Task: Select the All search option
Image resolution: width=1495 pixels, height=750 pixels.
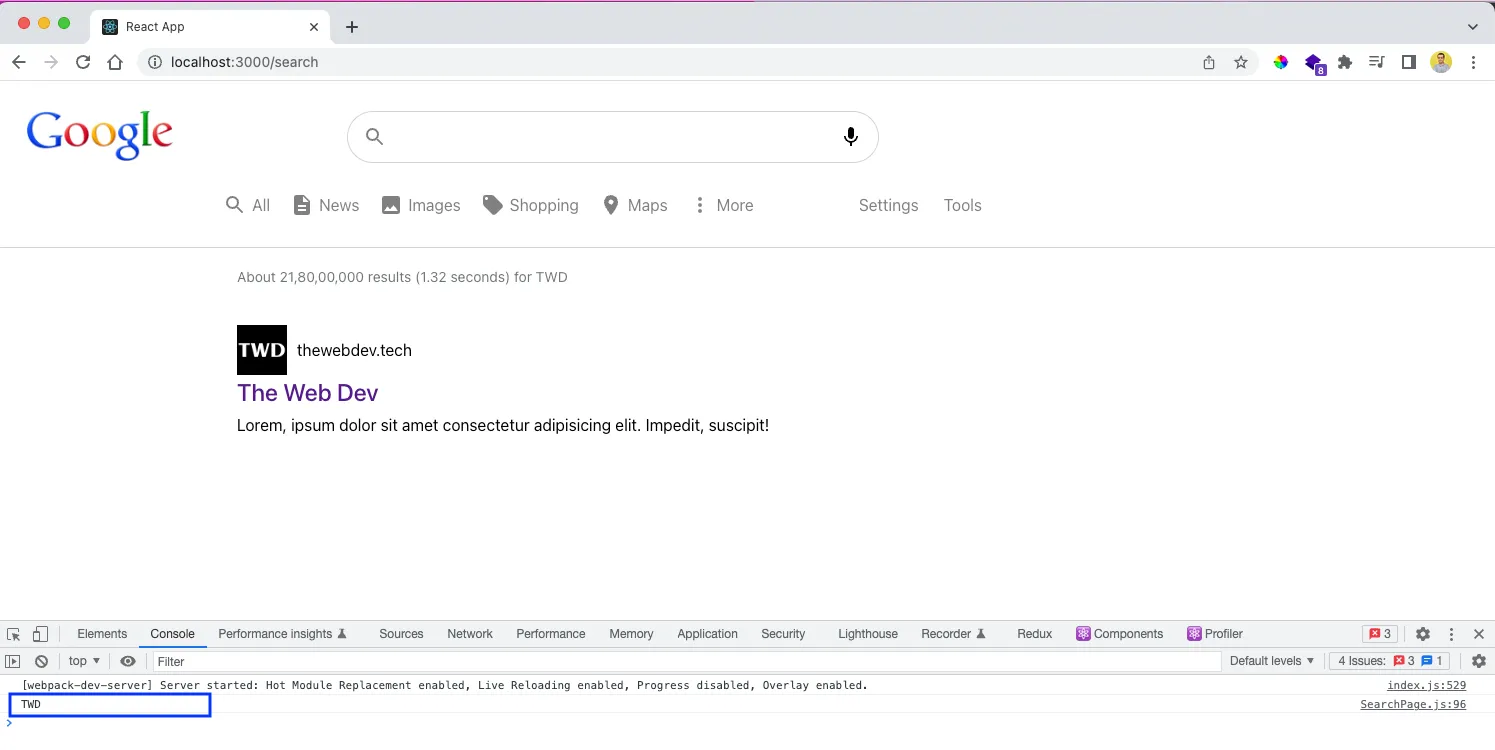Action: pyautogui.click(x=248, y=205)
